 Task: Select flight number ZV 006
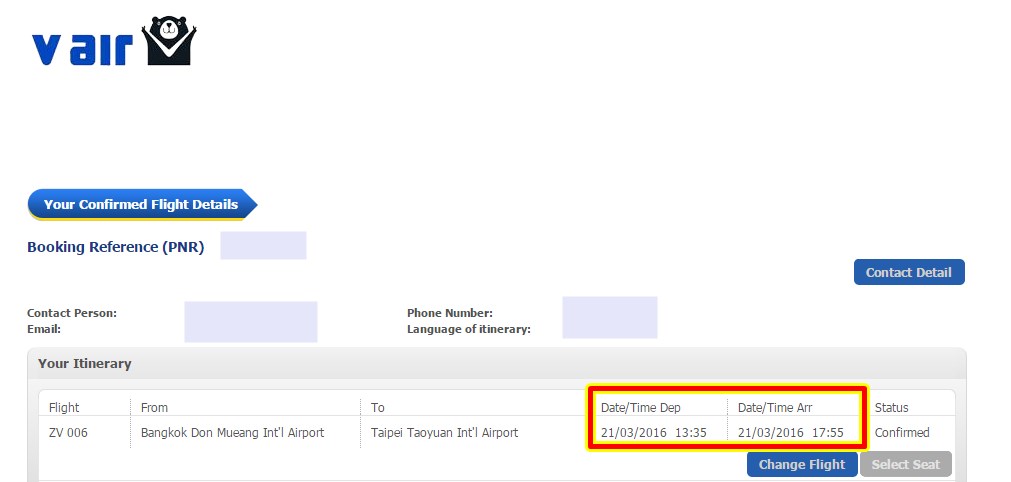point(68,433)
